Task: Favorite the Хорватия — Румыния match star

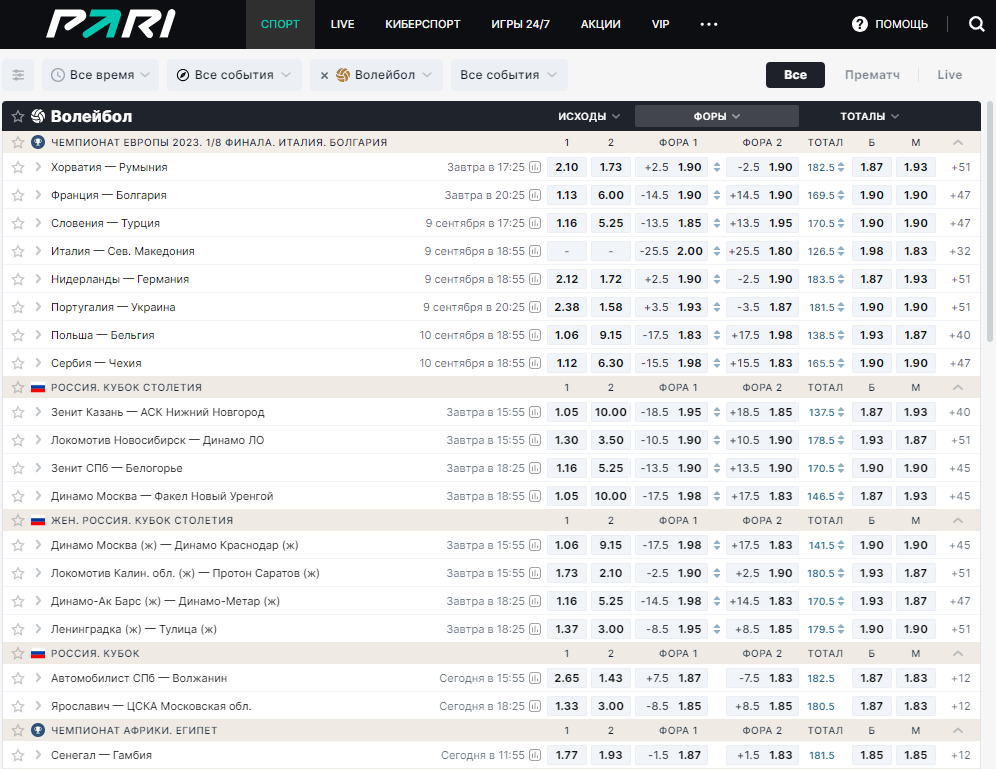Action: [x=18, y=167]
